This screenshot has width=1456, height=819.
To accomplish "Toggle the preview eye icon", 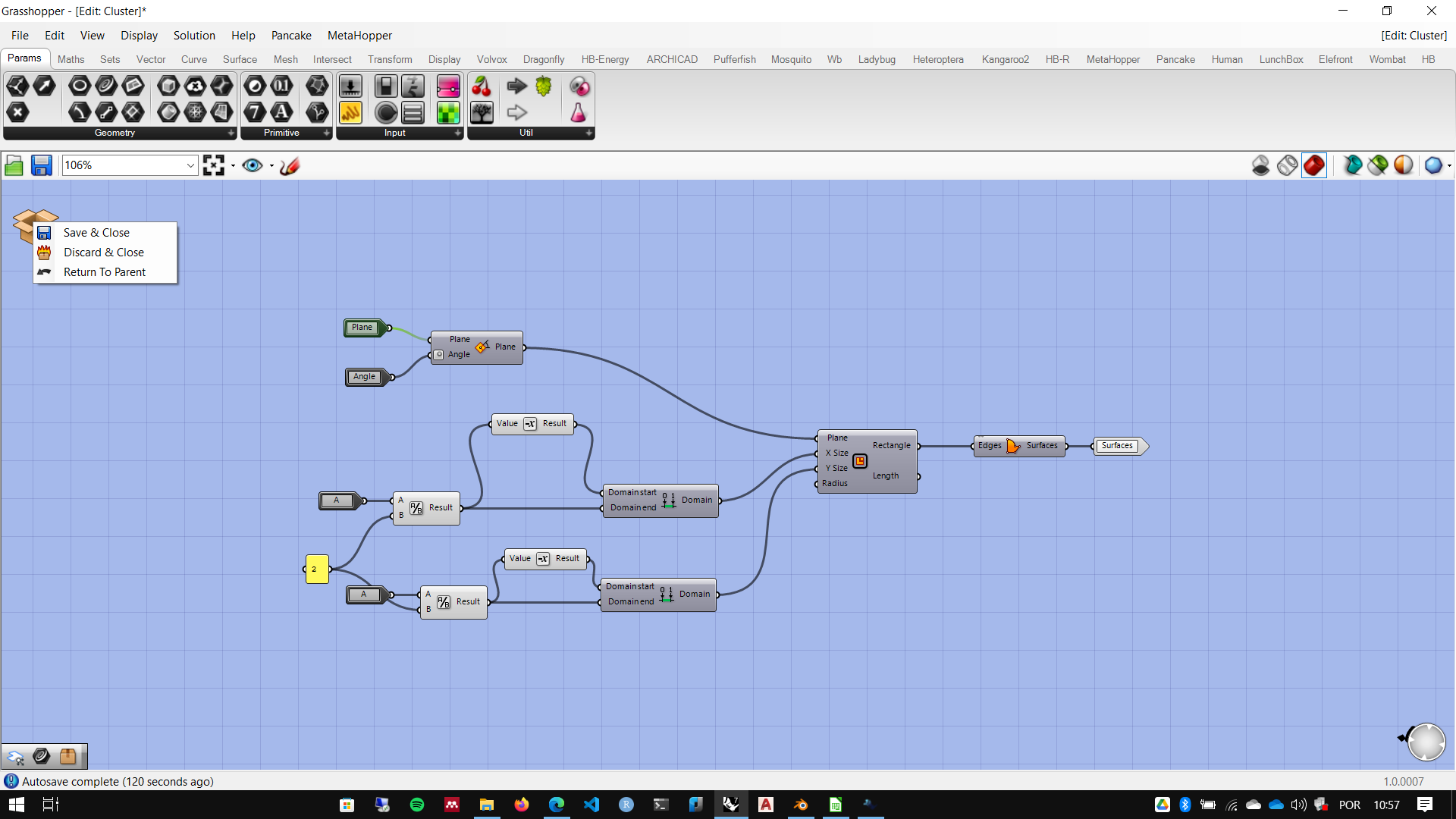I will [x=253, y=165].
